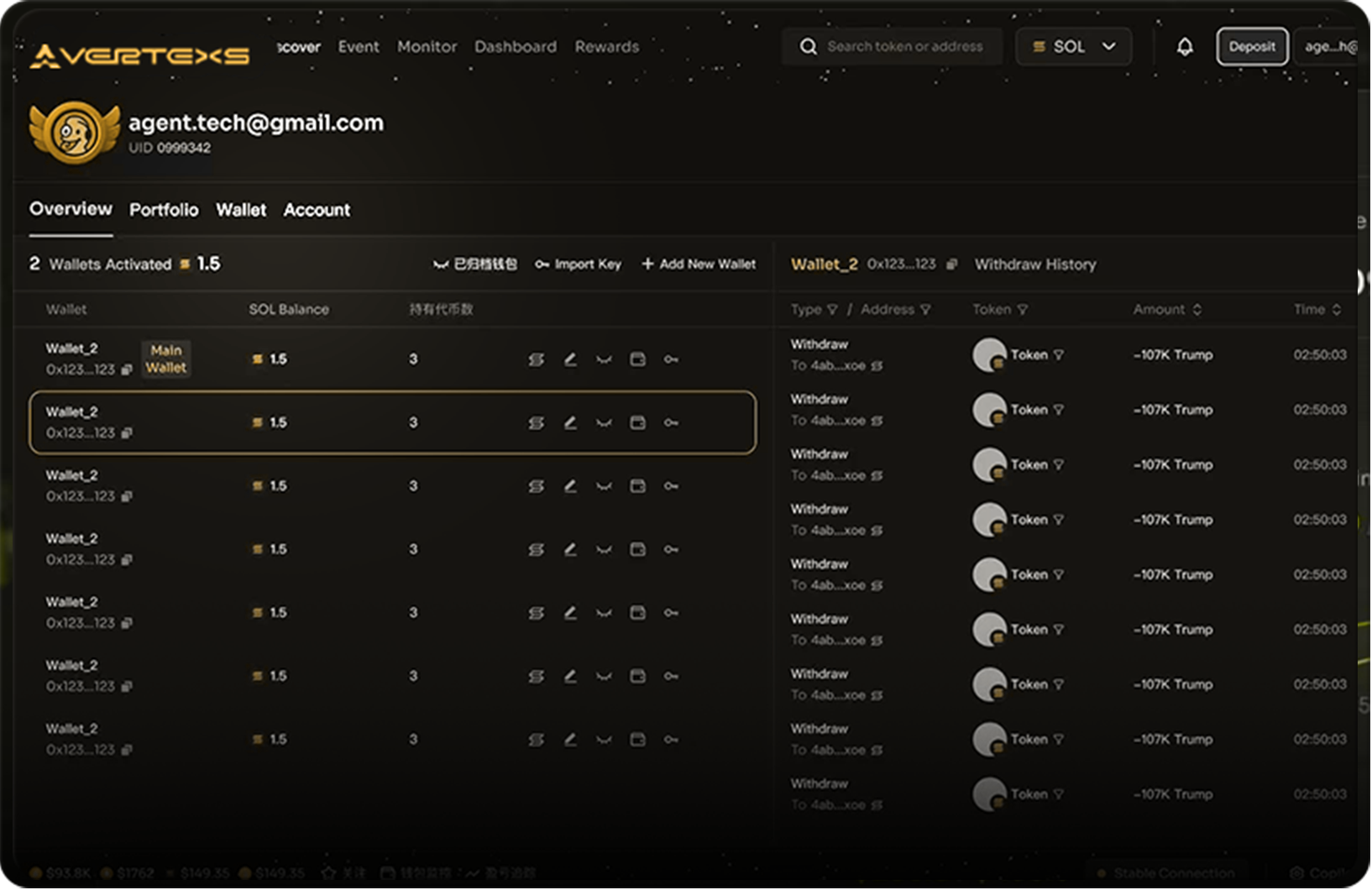Open the Dashboard nav menu item

(x=515, y=47)
